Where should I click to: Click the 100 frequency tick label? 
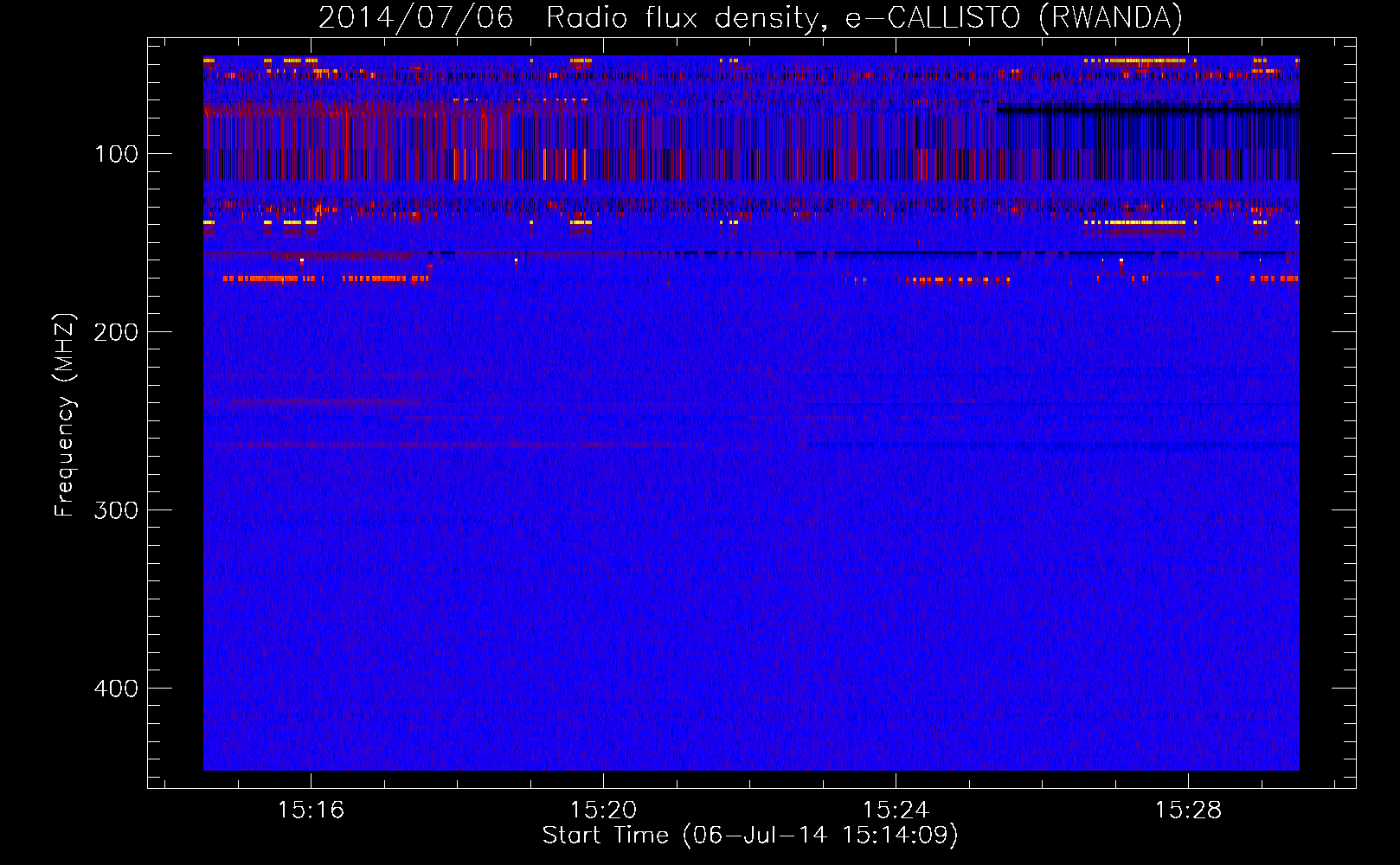coord(117,155)
